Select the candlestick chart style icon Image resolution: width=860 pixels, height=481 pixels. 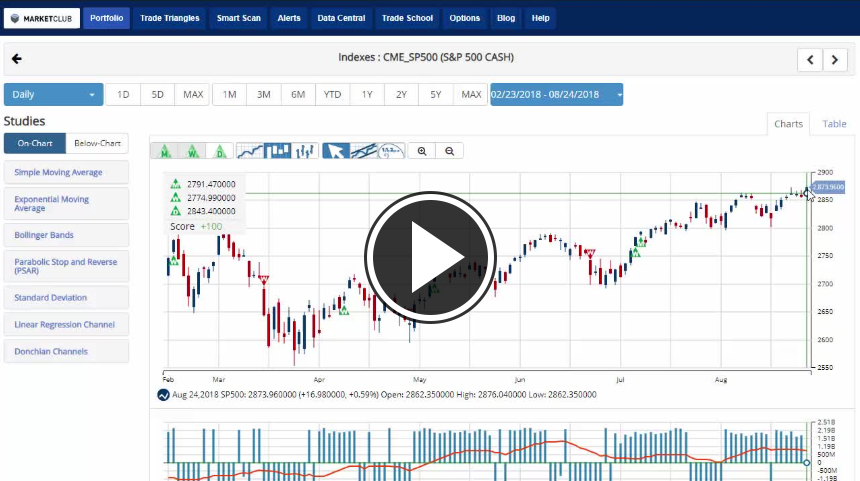pos(278,151)
